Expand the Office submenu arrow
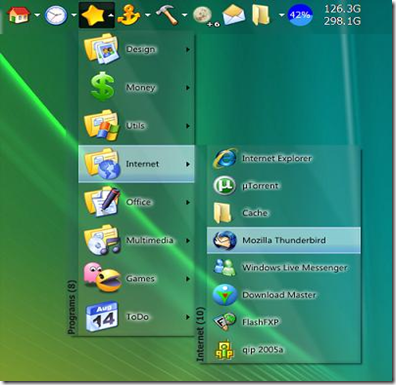 coord(188,202)
